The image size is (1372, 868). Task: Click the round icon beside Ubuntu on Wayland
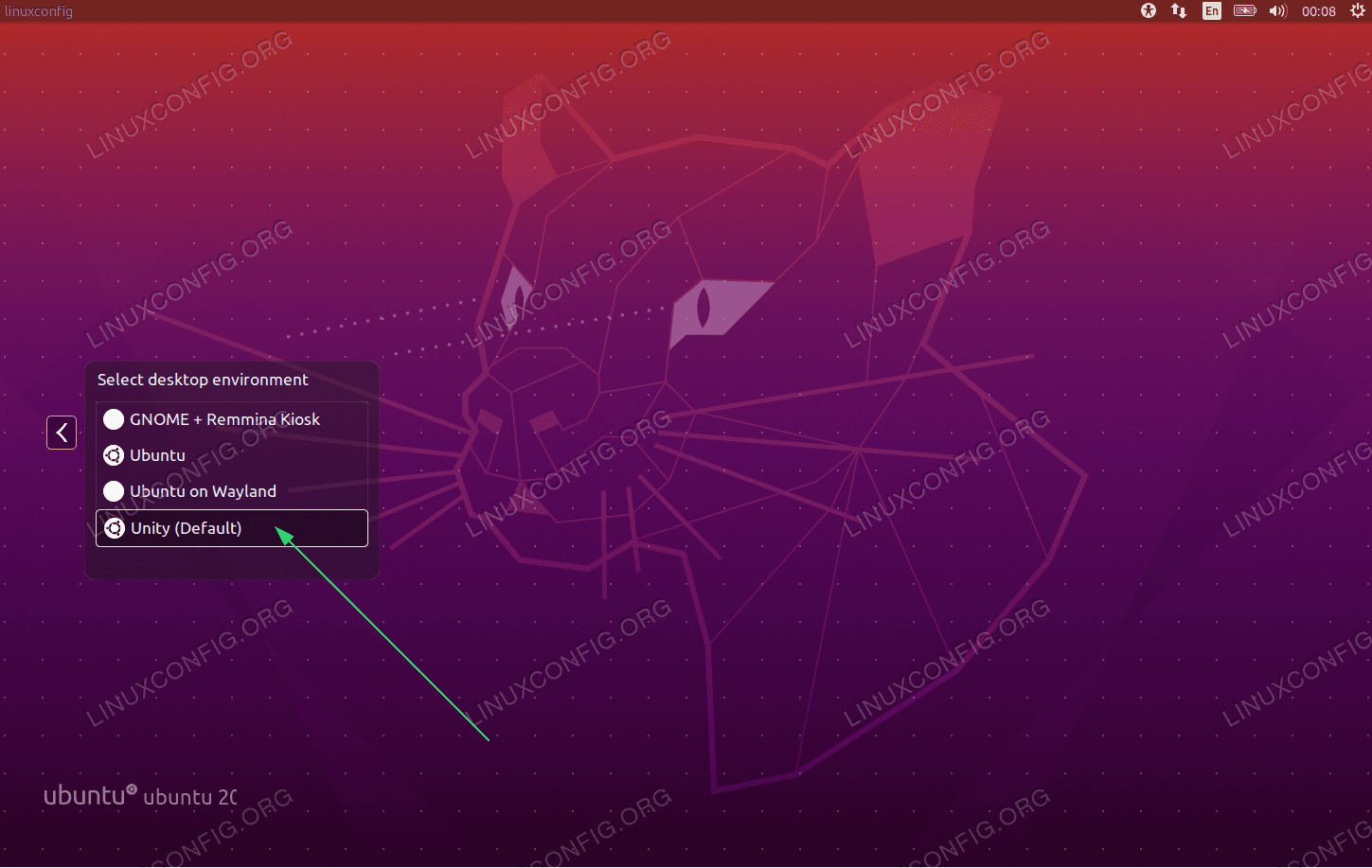click(114, 491)
